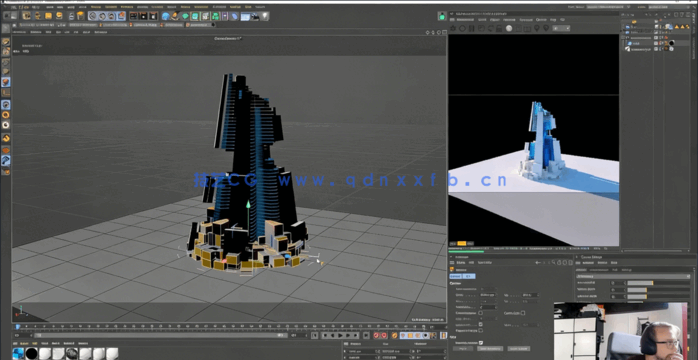This screenshot has width=698, height=360.
Task: Pause the Live Viewer render
Action: click(471, 28)
